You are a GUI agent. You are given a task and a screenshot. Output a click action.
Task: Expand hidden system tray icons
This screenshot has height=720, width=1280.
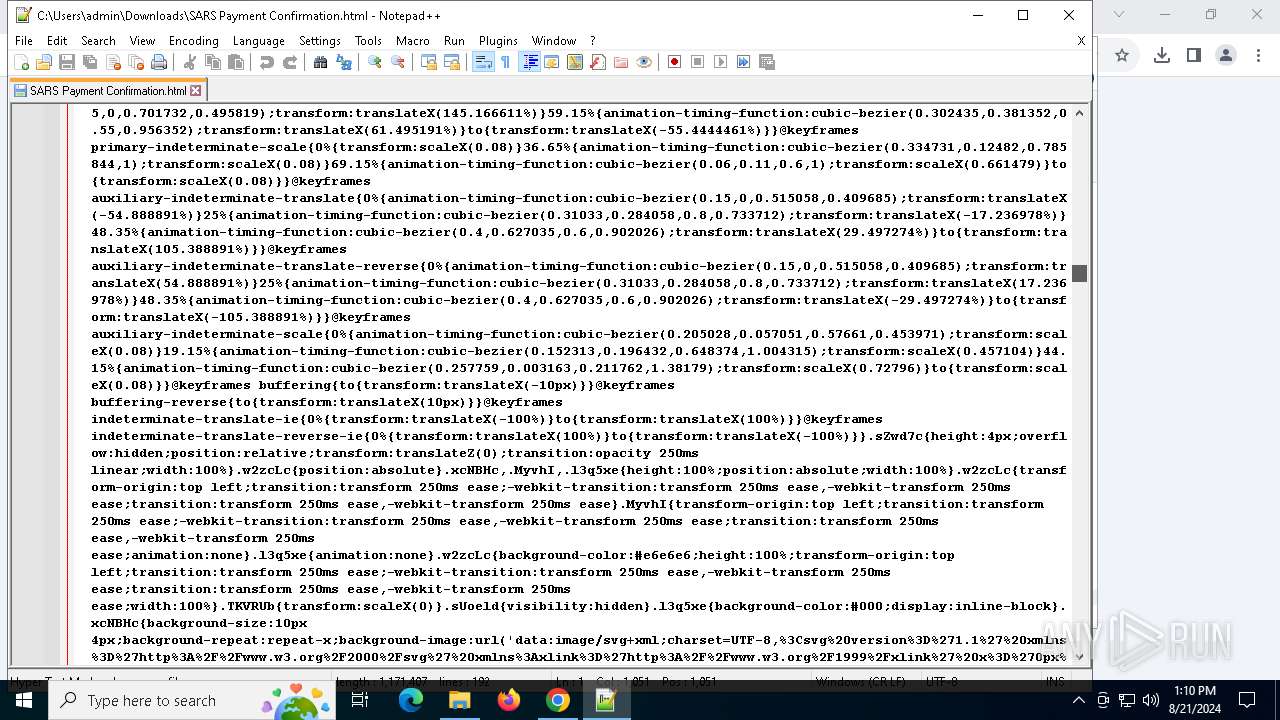tap(1078, 700)
